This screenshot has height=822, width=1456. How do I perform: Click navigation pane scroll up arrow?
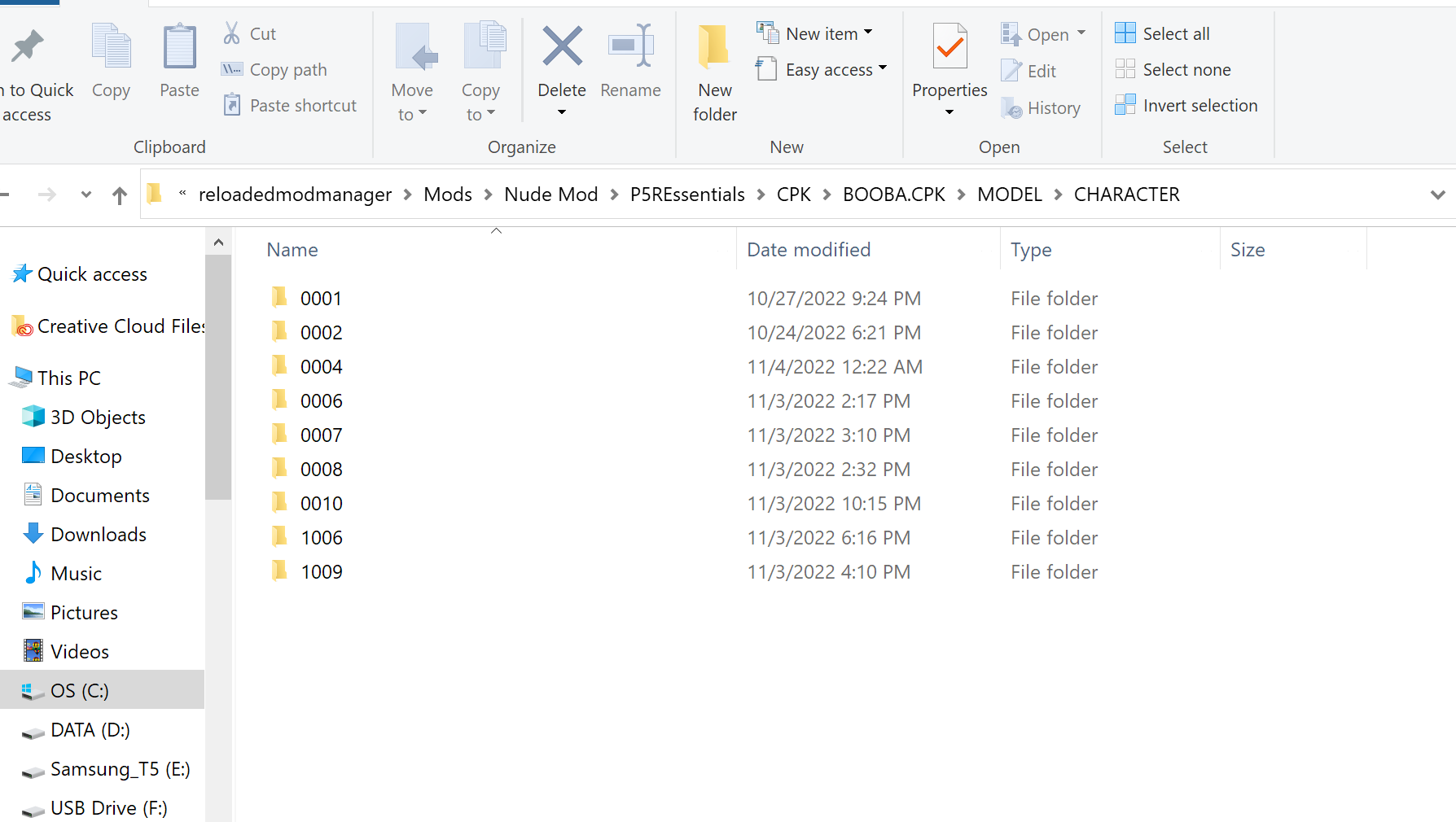point(218,243)
